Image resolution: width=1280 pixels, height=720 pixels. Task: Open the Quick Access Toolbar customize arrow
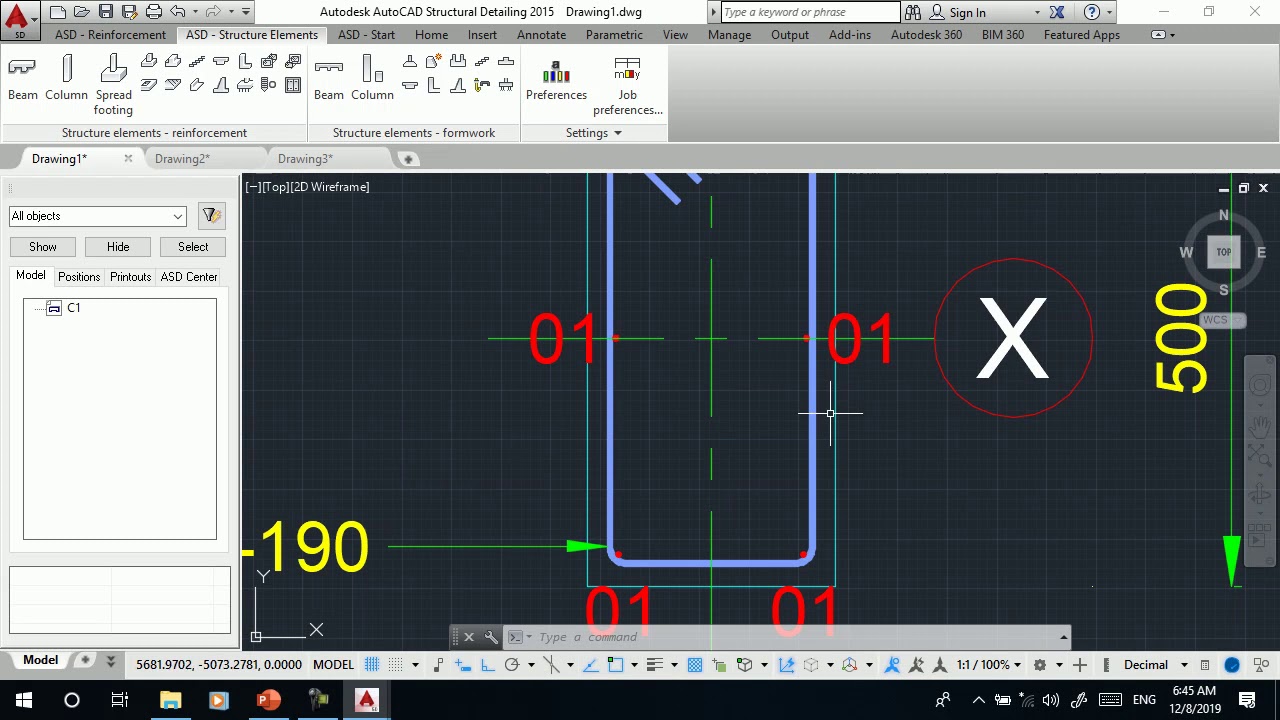pyautogui.click(x=246, y=12)
